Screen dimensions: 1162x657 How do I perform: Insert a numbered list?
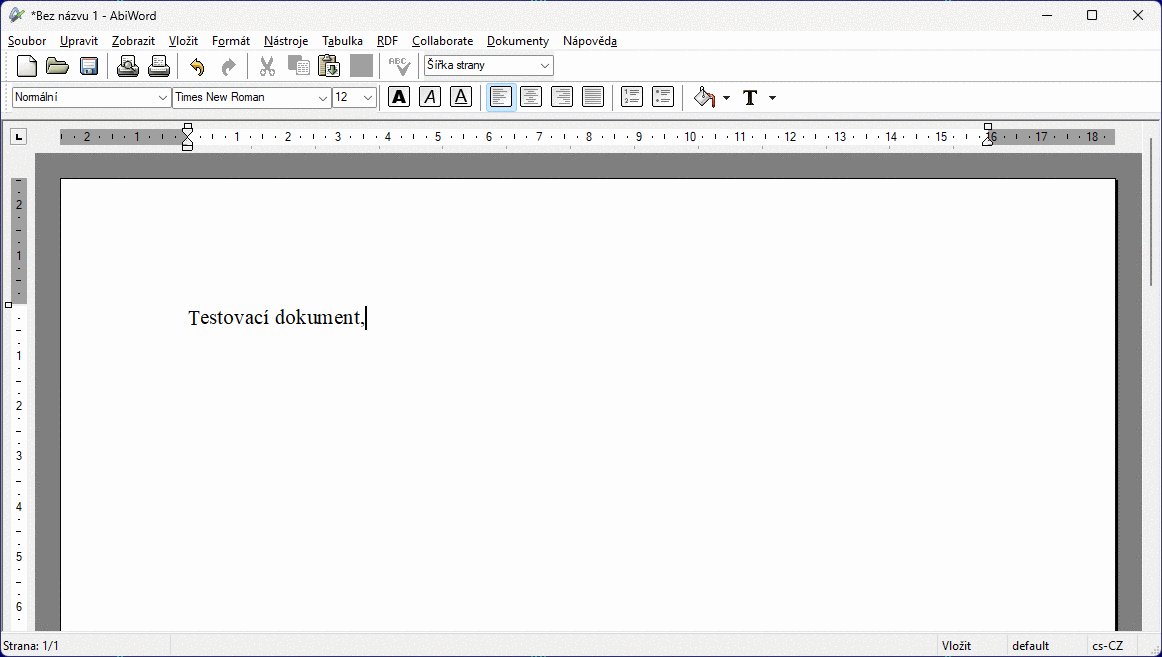(x=631, y=97)
